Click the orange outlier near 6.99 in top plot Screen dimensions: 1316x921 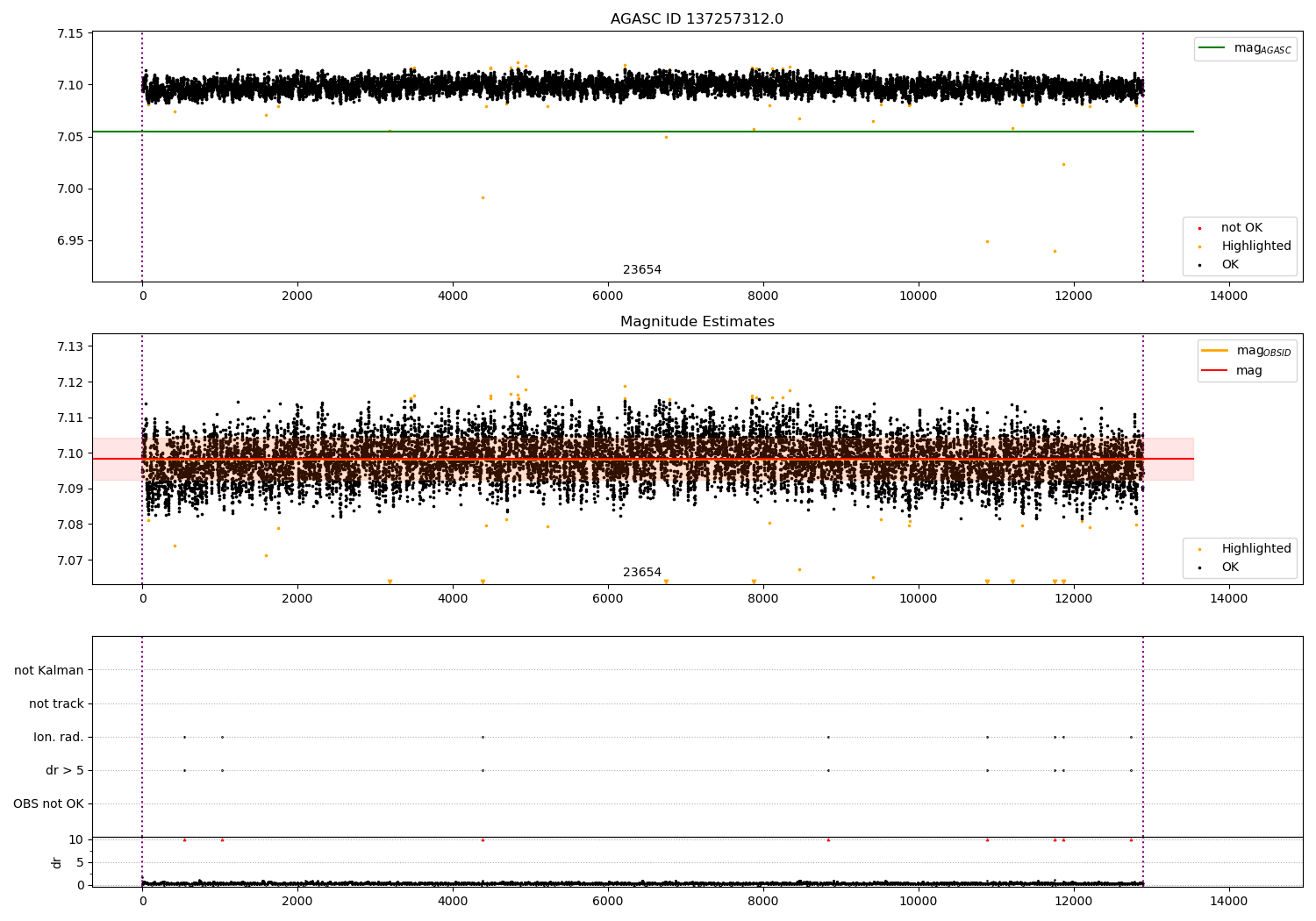483,197
